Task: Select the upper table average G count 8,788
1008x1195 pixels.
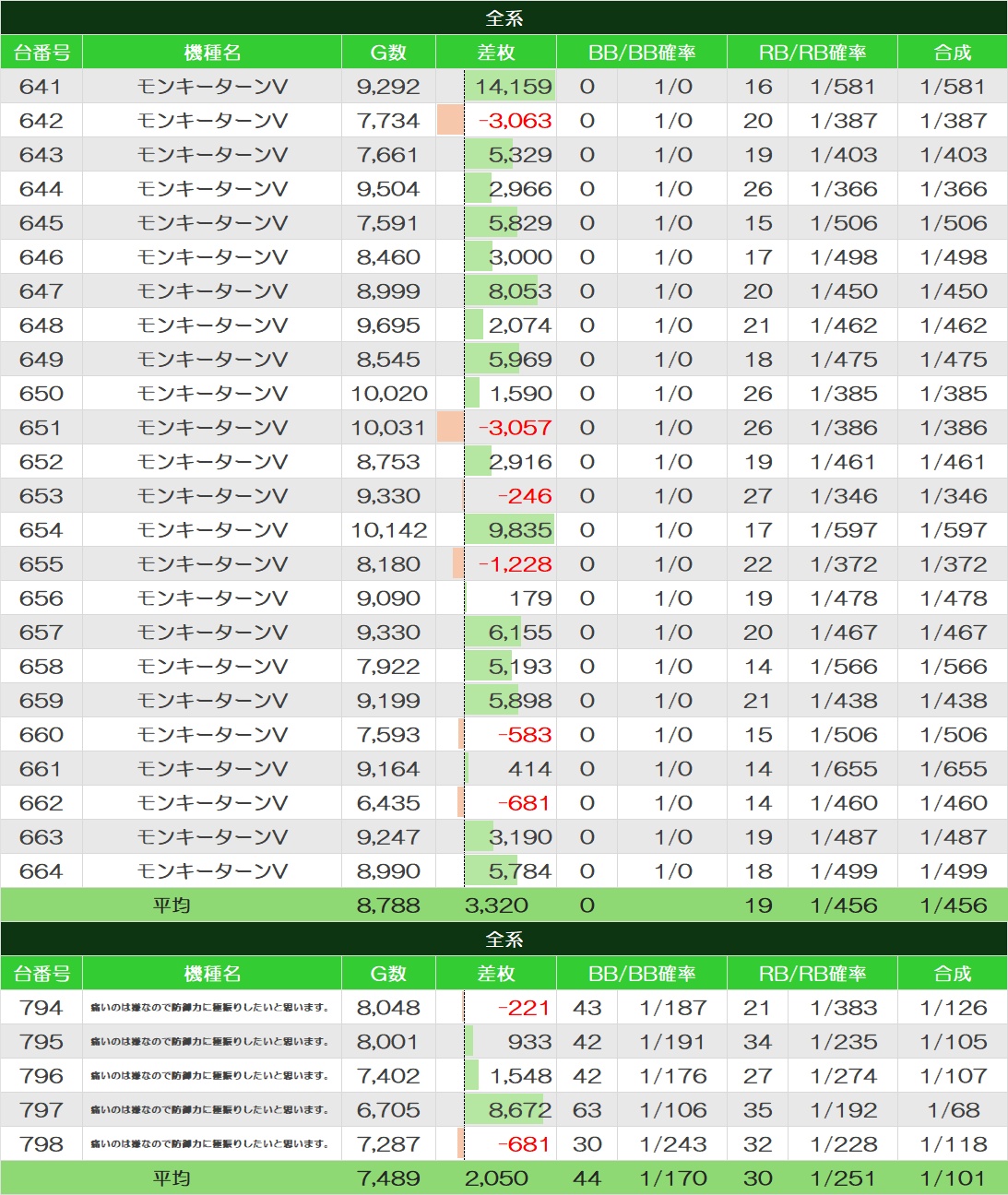Action: click(388, 905)
